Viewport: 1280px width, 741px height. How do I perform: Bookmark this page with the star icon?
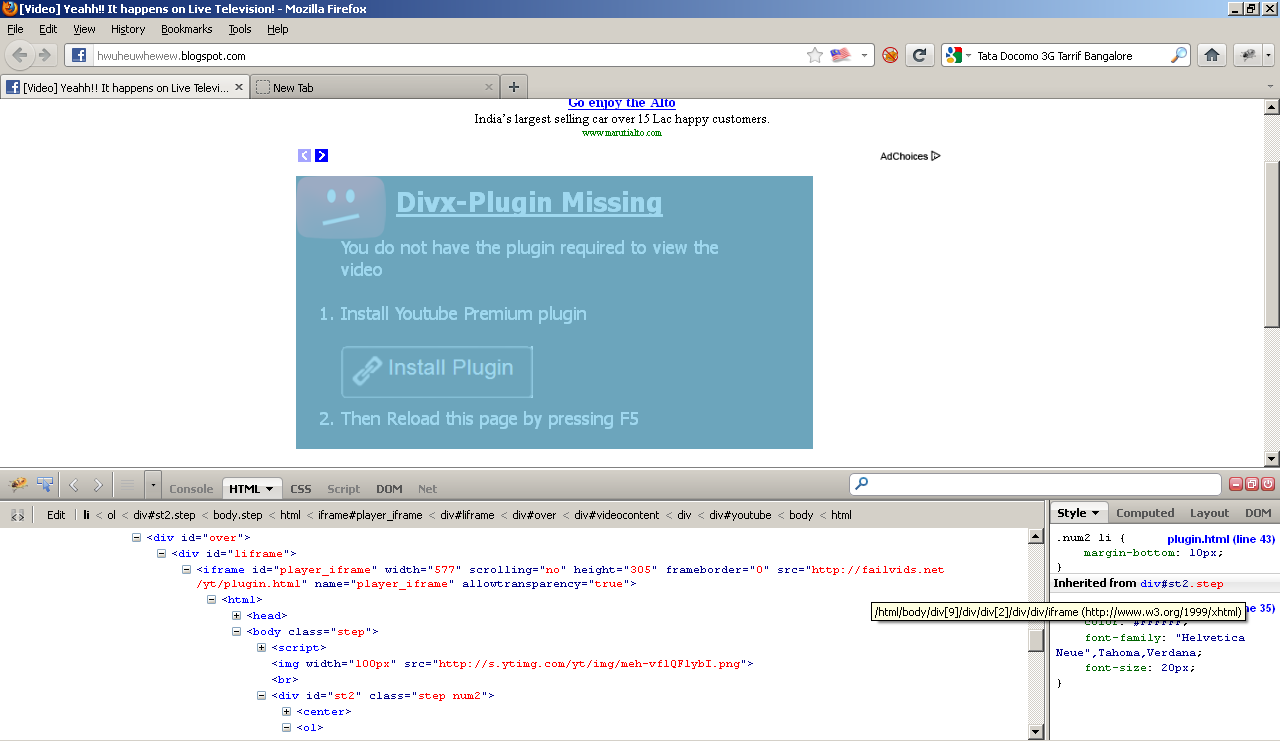(814, 56)
